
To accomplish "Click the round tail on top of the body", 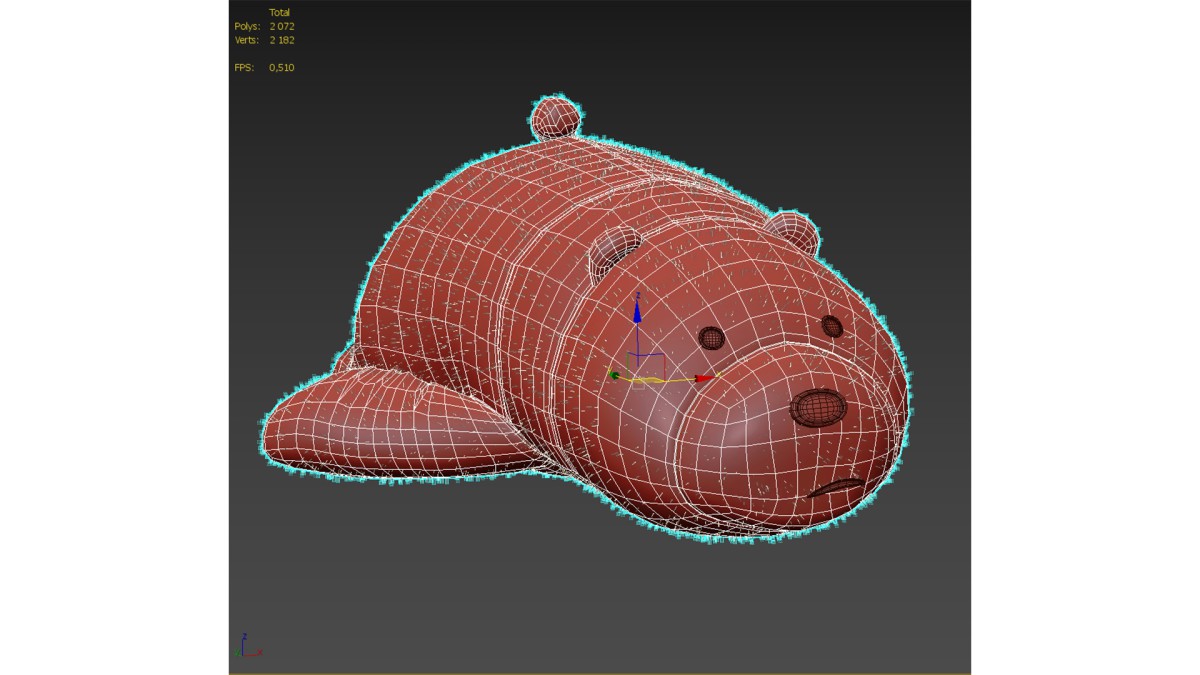I will point(555,118).
